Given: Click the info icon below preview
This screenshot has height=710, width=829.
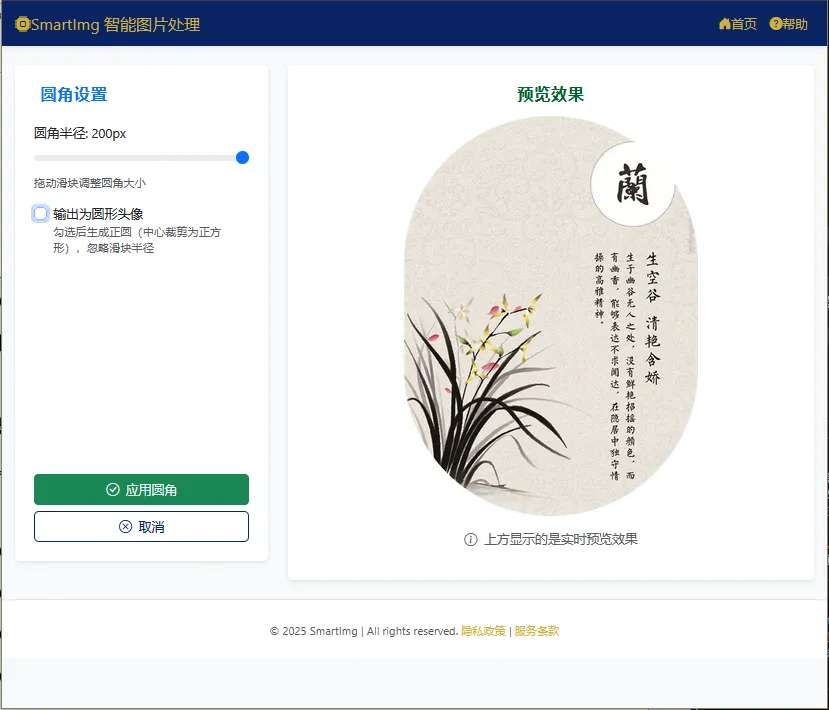Looking at the screenshot, I should (x=471, y=539).
